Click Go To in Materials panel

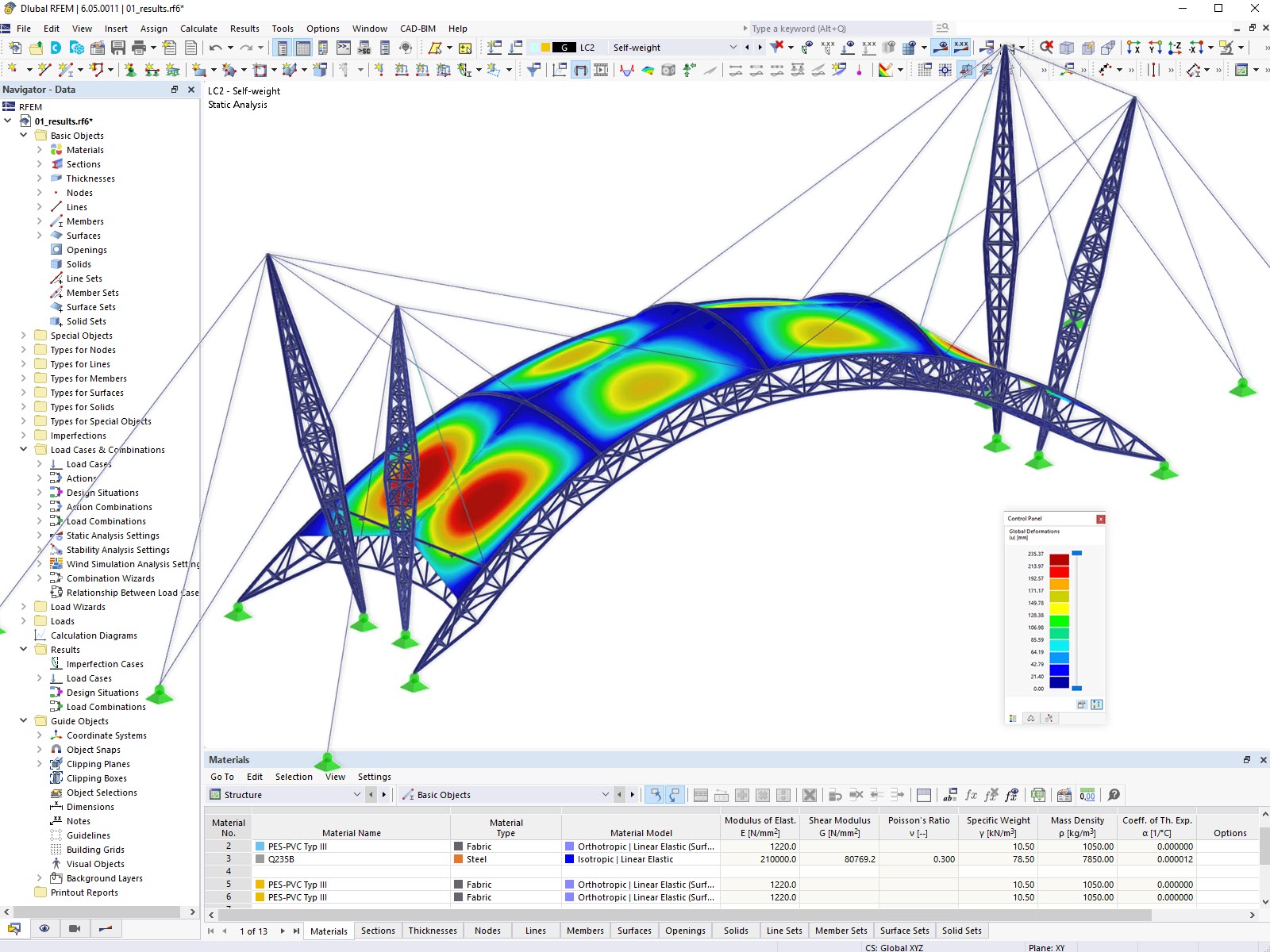pos(222,777)
